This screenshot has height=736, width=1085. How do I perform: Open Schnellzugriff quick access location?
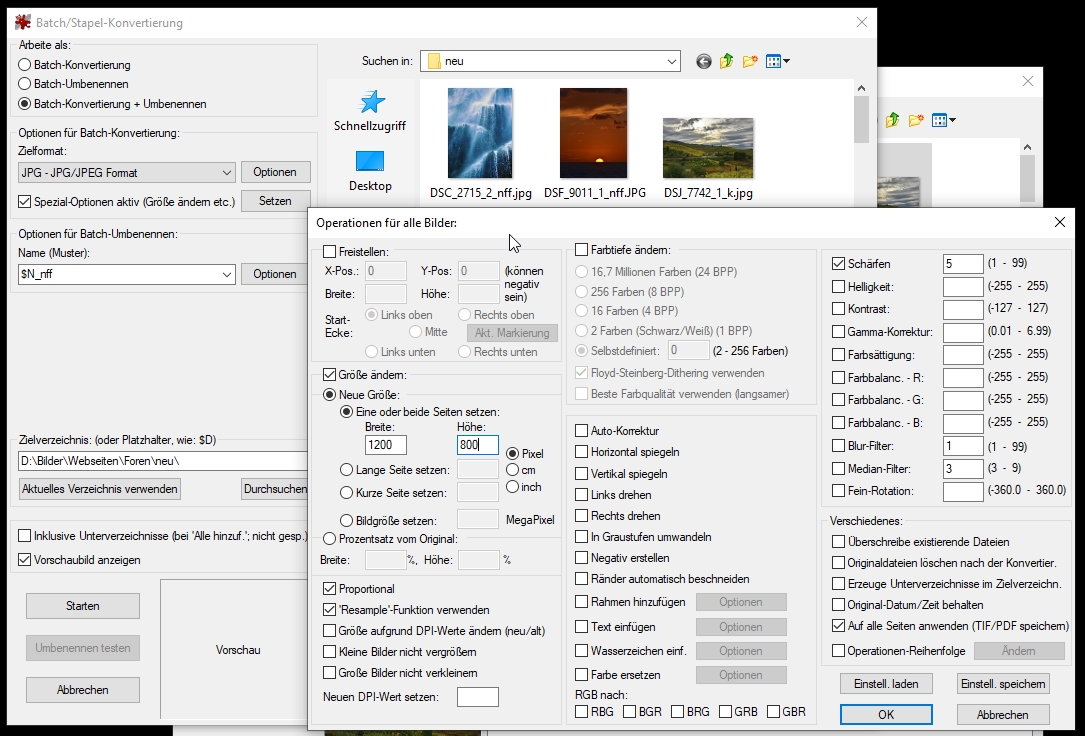(x=370, y=111)
